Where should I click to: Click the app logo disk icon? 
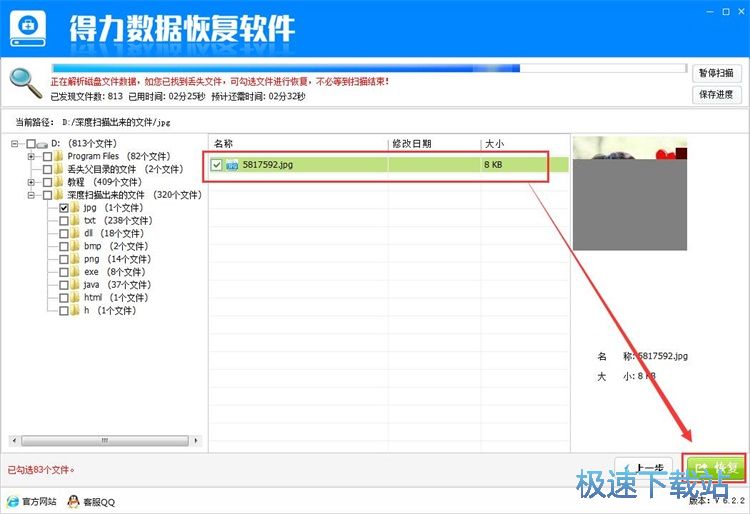click(x=28, y=29)
